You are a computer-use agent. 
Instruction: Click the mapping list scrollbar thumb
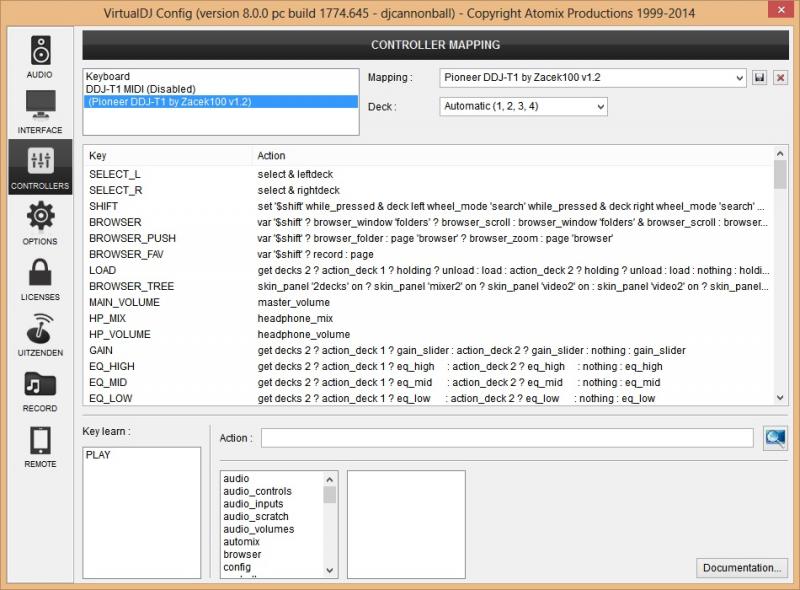click(780, 175)
